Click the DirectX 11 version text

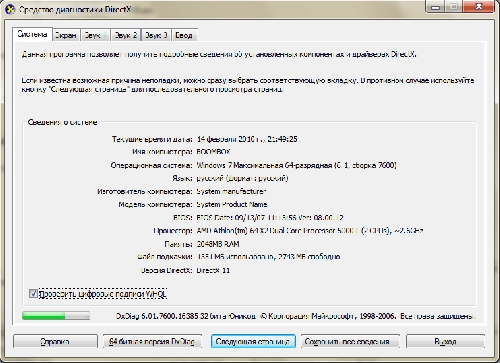point(213,270)
